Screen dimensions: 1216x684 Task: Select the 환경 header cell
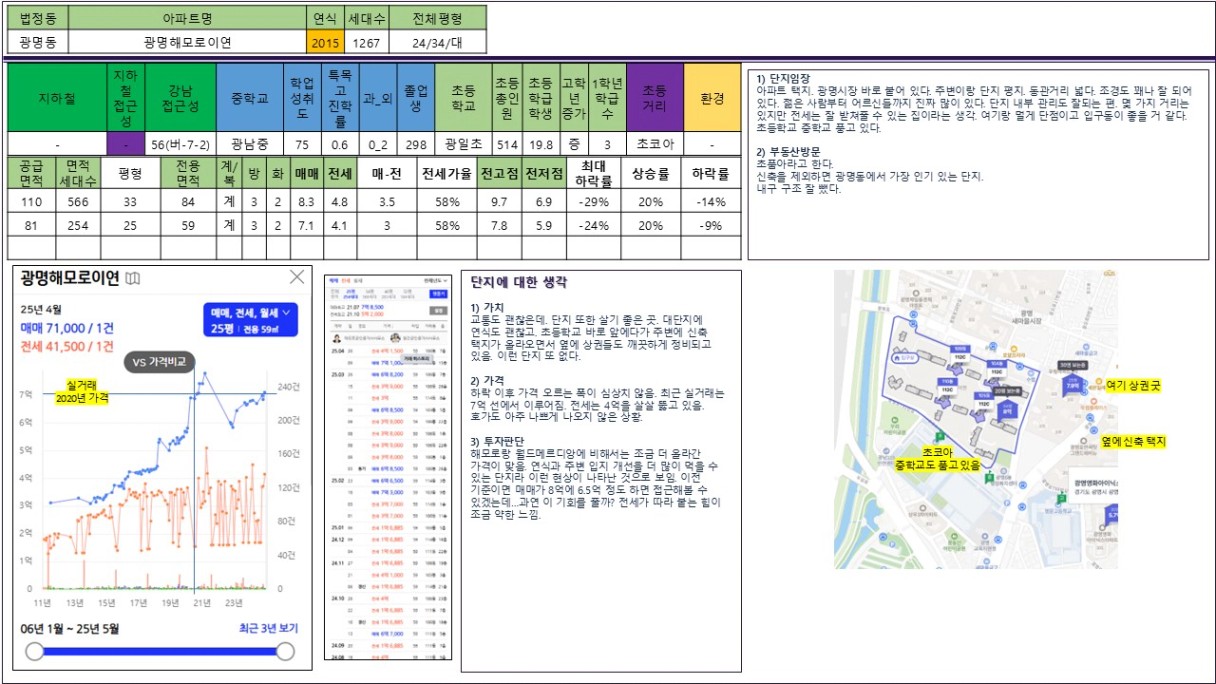tap(711, 98)
